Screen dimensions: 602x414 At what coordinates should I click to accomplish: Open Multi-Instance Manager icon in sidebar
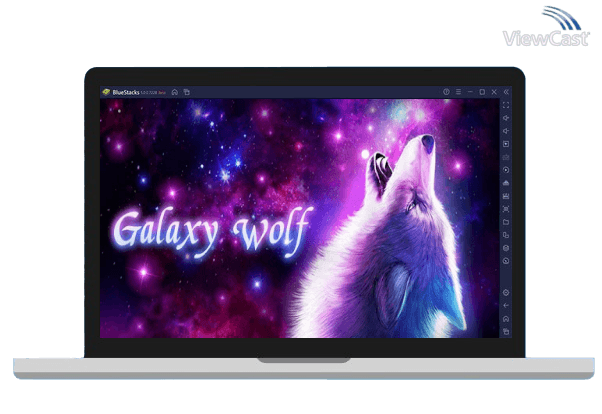(506, 235)
